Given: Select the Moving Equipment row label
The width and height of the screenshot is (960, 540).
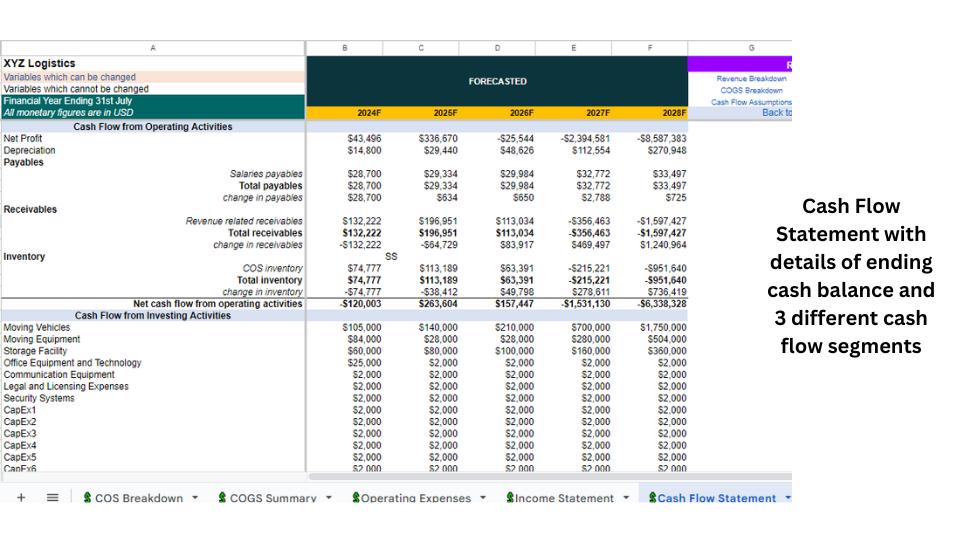Looking at the screenshot, I should 42,339.
